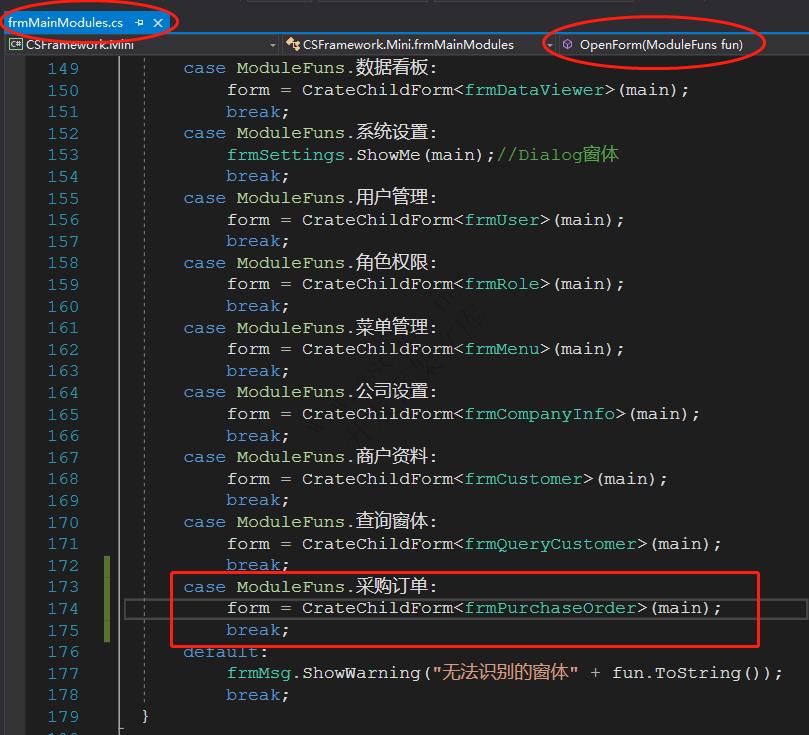Screen dimensions: 809x735
Task: Click line number 149 in the gutter
Action: tap(62, 68)
